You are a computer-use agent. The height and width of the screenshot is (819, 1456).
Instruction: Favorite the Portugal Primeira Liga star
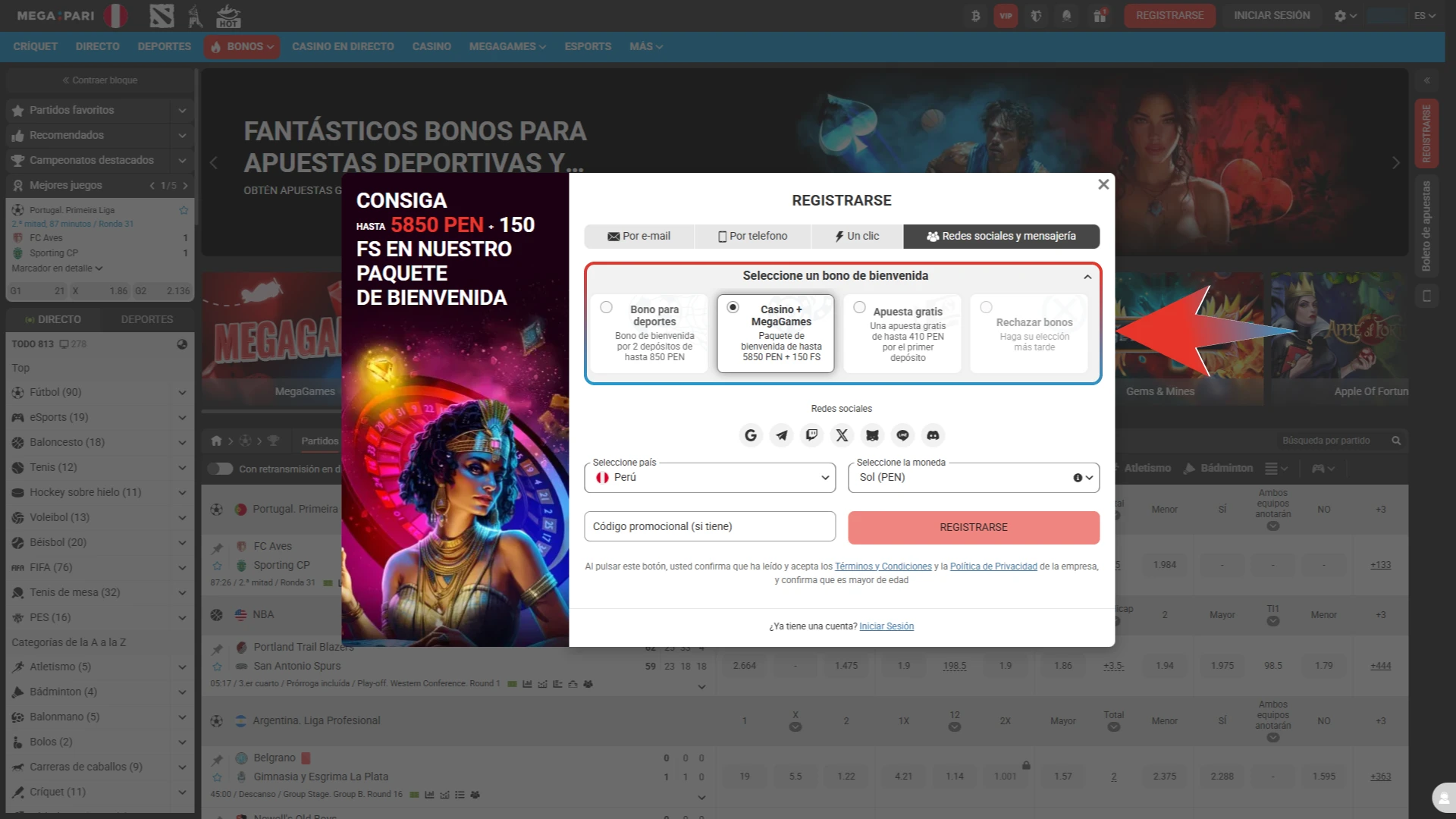pos(184,210)
